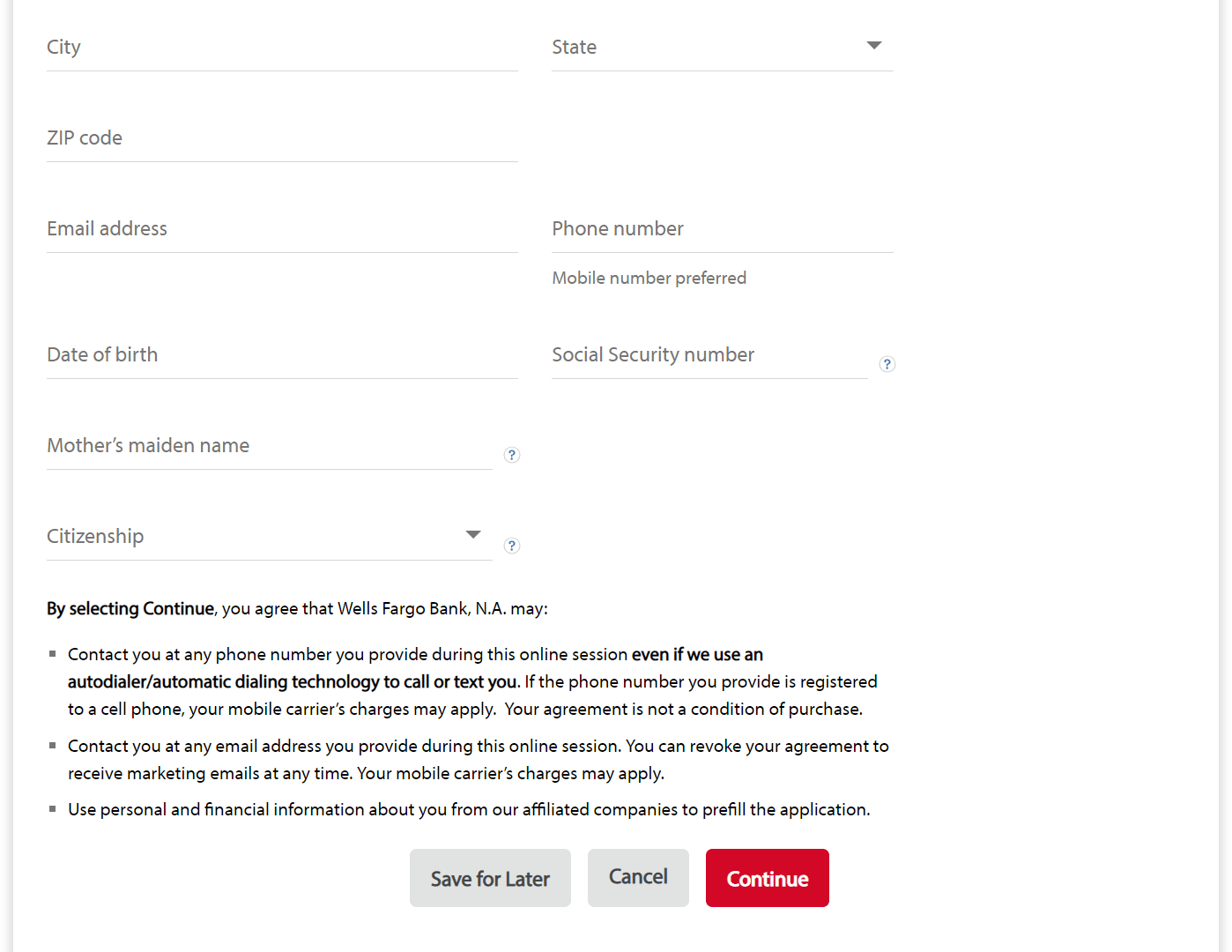Screen dimensions: 1232x952
Task: Open help for Social Security number
Action: 887,364
